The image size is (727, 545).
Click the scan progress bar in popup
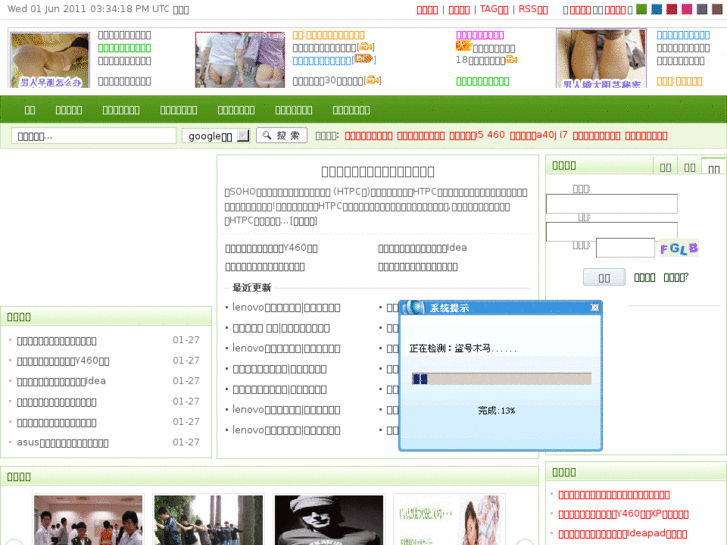point(501,379)
